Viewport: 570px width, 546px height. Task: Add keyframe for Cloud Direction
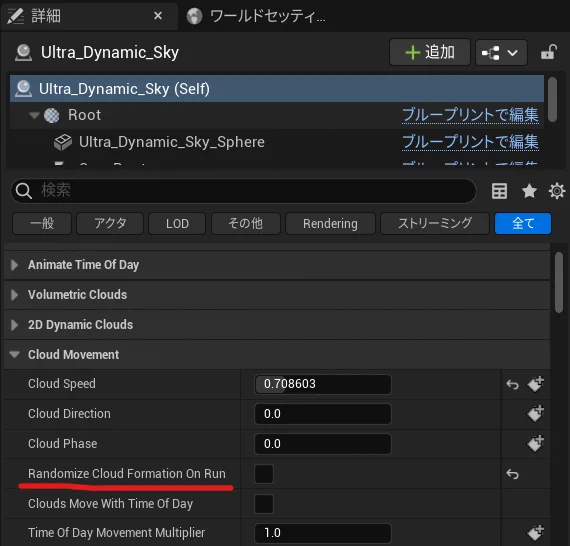pyautogui.click(x=536, y=414)
